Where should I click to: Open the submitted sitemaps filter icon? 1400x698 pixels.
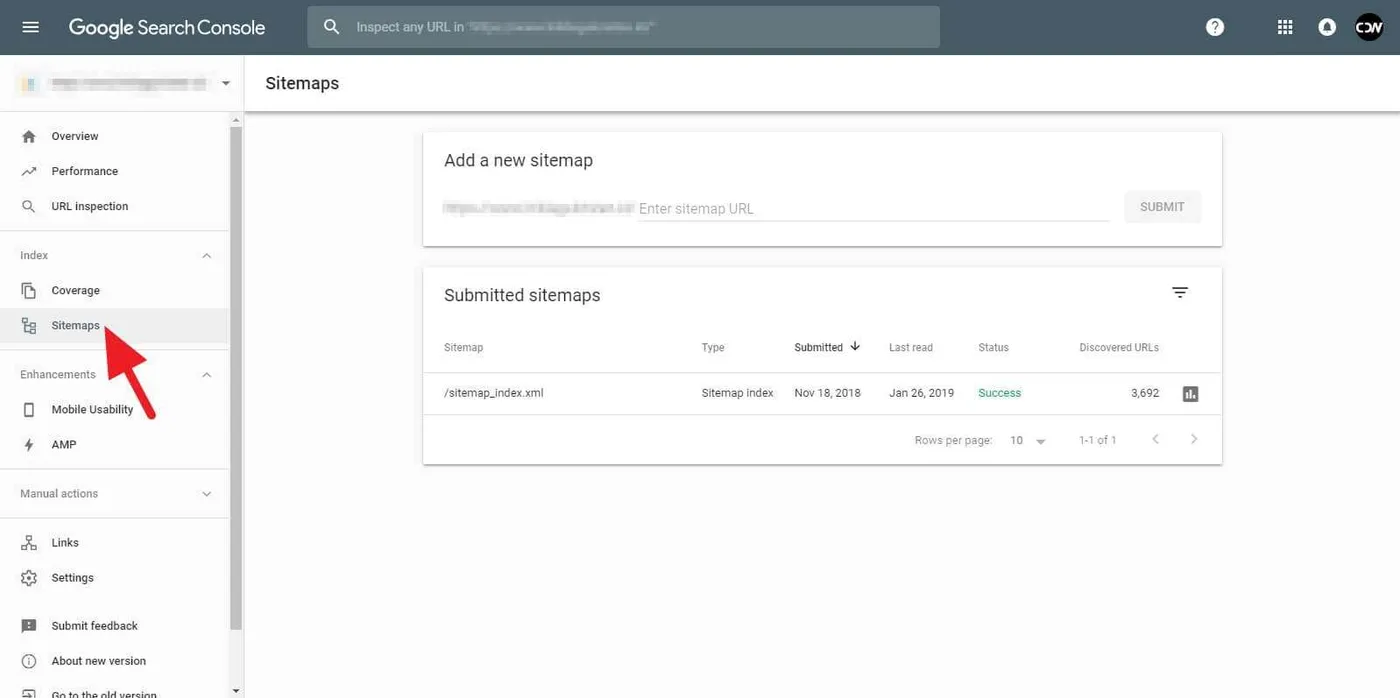1180,292
